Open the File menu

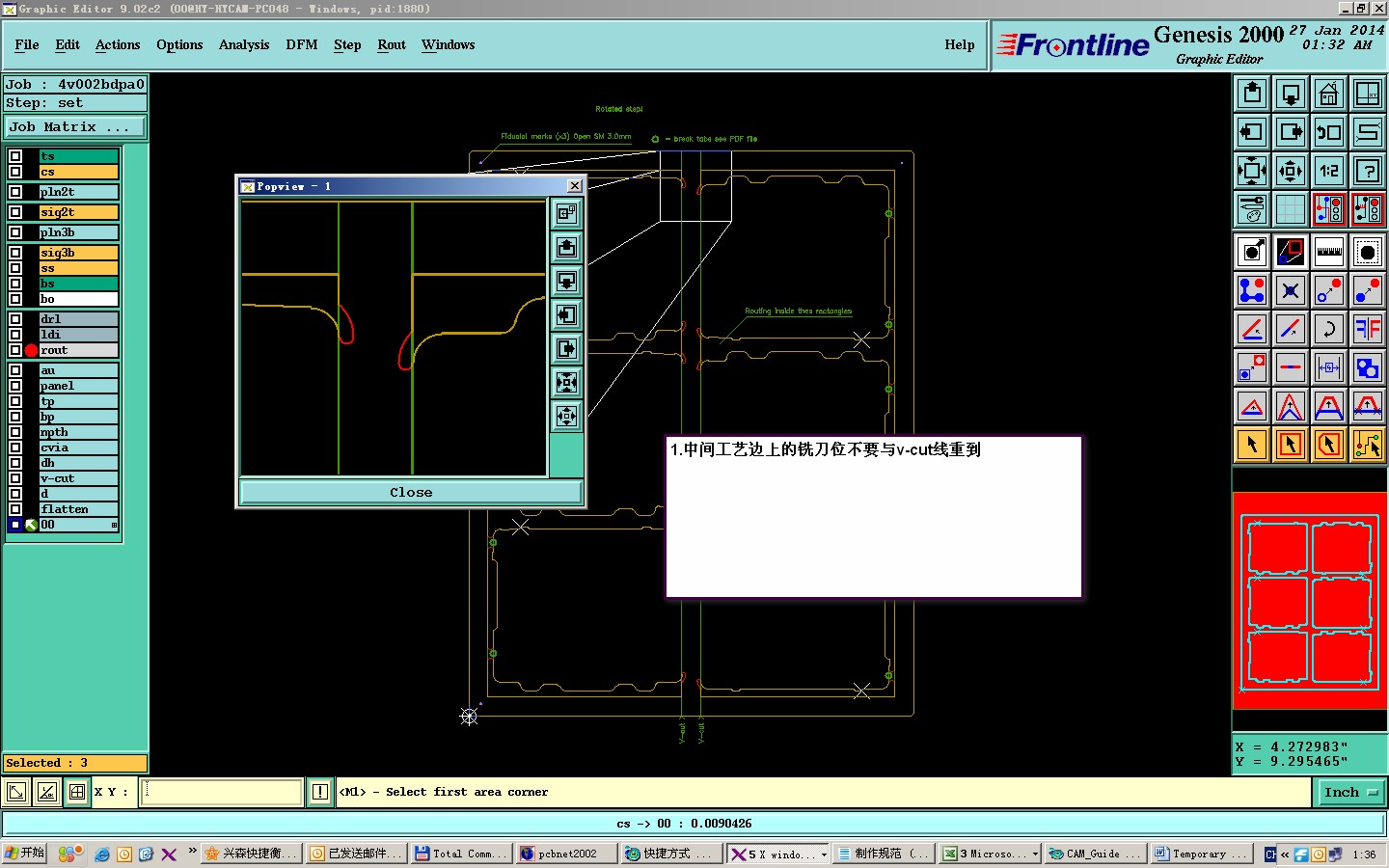pos(27,45)
